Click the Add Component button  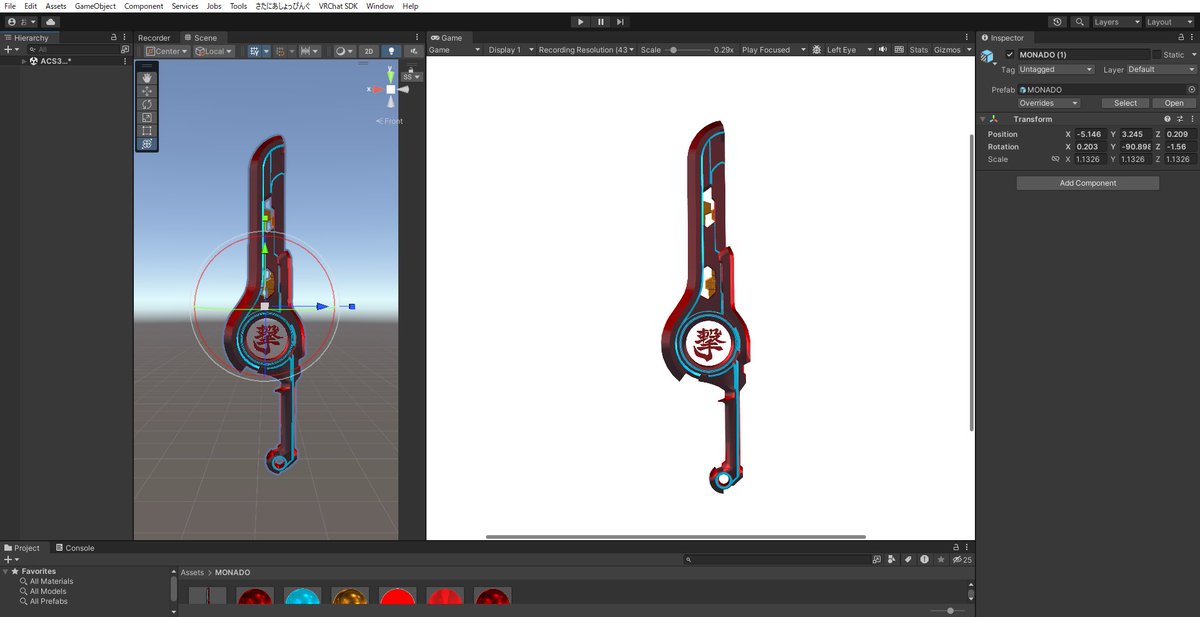(x=1088, y=183)
